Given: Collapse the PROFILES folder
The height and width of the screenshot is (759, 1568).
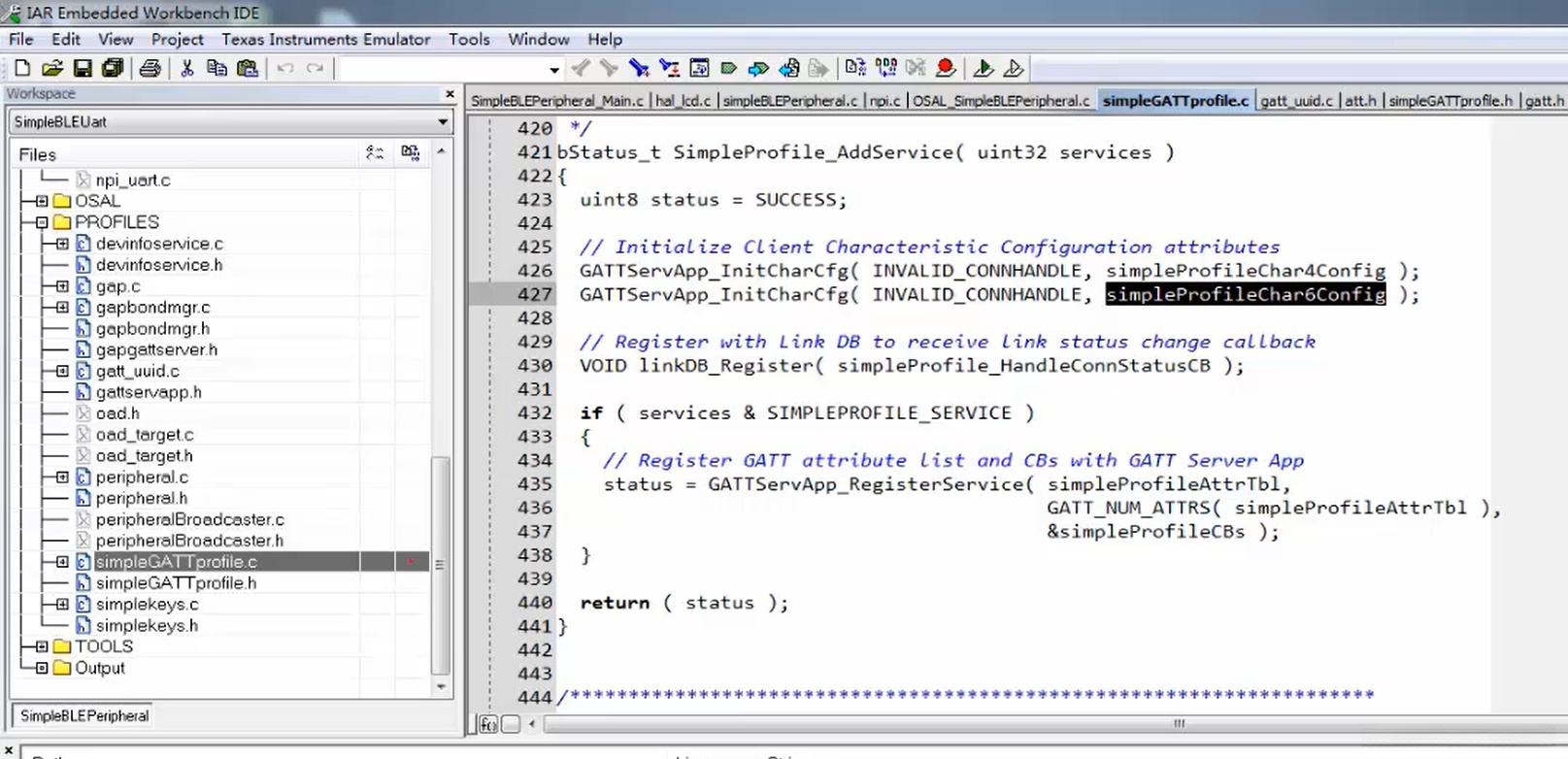Looking at the screenshot, I should (x=42, y=222).
